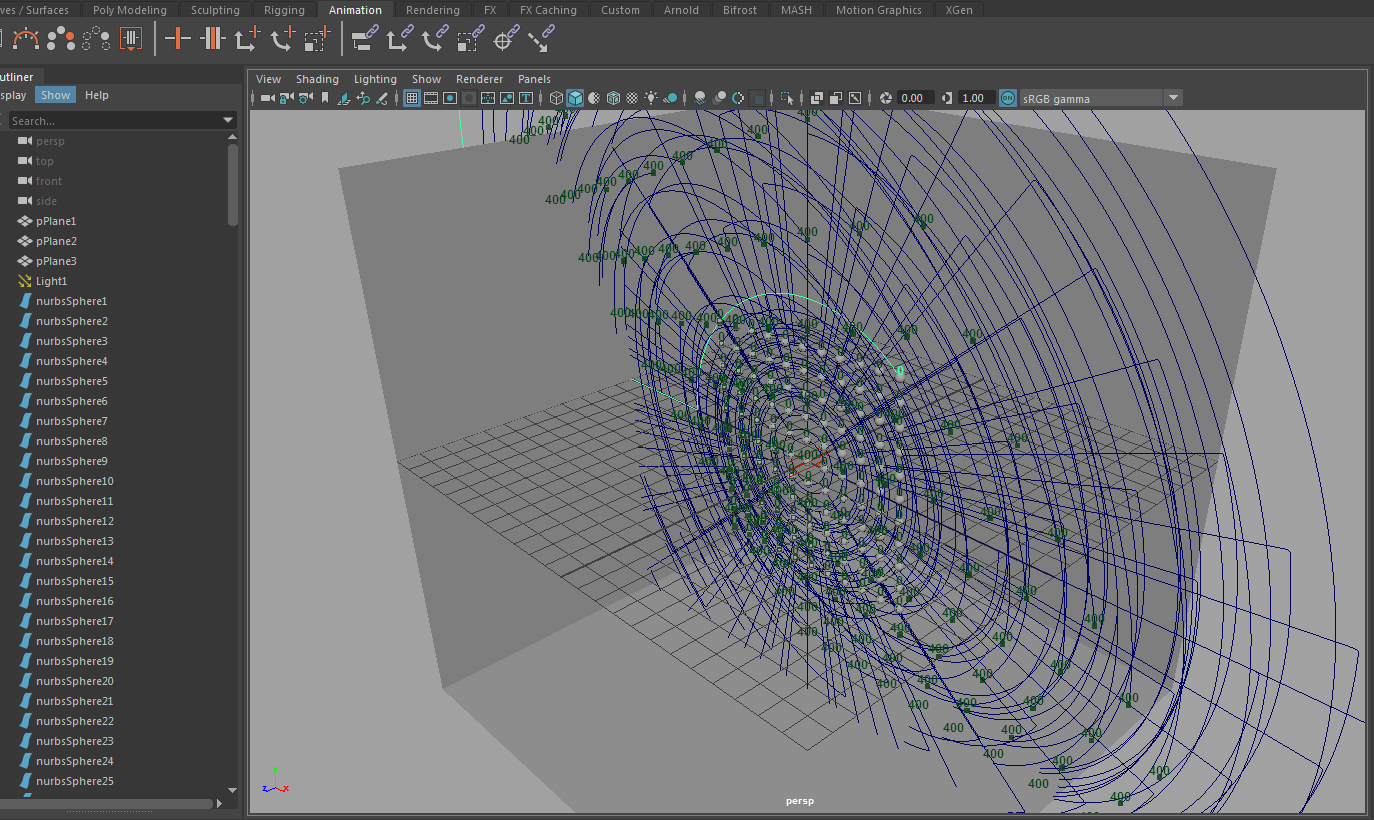This screenshot has height=820, width=1374.
Task: Click the exposure value field showing 0.00
Action: [914, 98]
